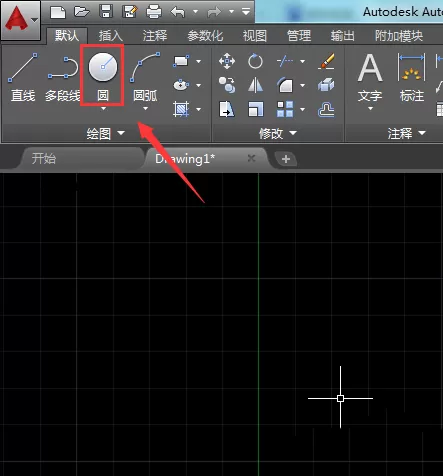Switch to the 输出 ribbon tab
Viewport: 443px width, 476px height.
[343, 36]
